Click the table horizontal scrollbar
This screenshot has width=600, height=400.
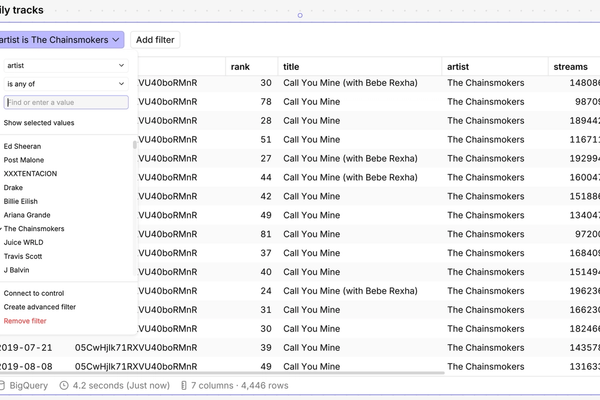[222, 372]
